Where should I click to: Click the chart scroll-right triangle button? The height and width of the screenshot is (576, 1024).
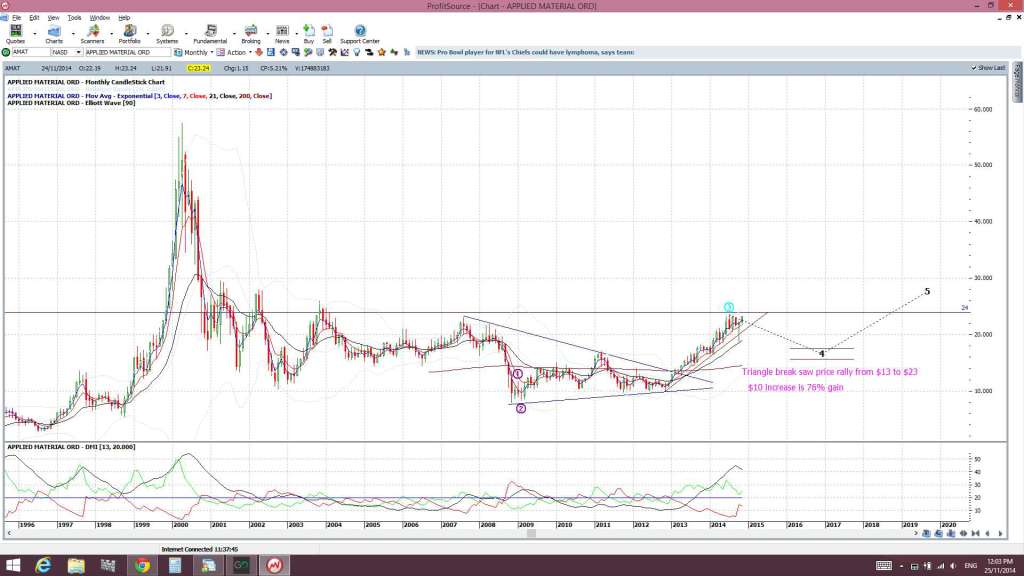(1000, 534)
